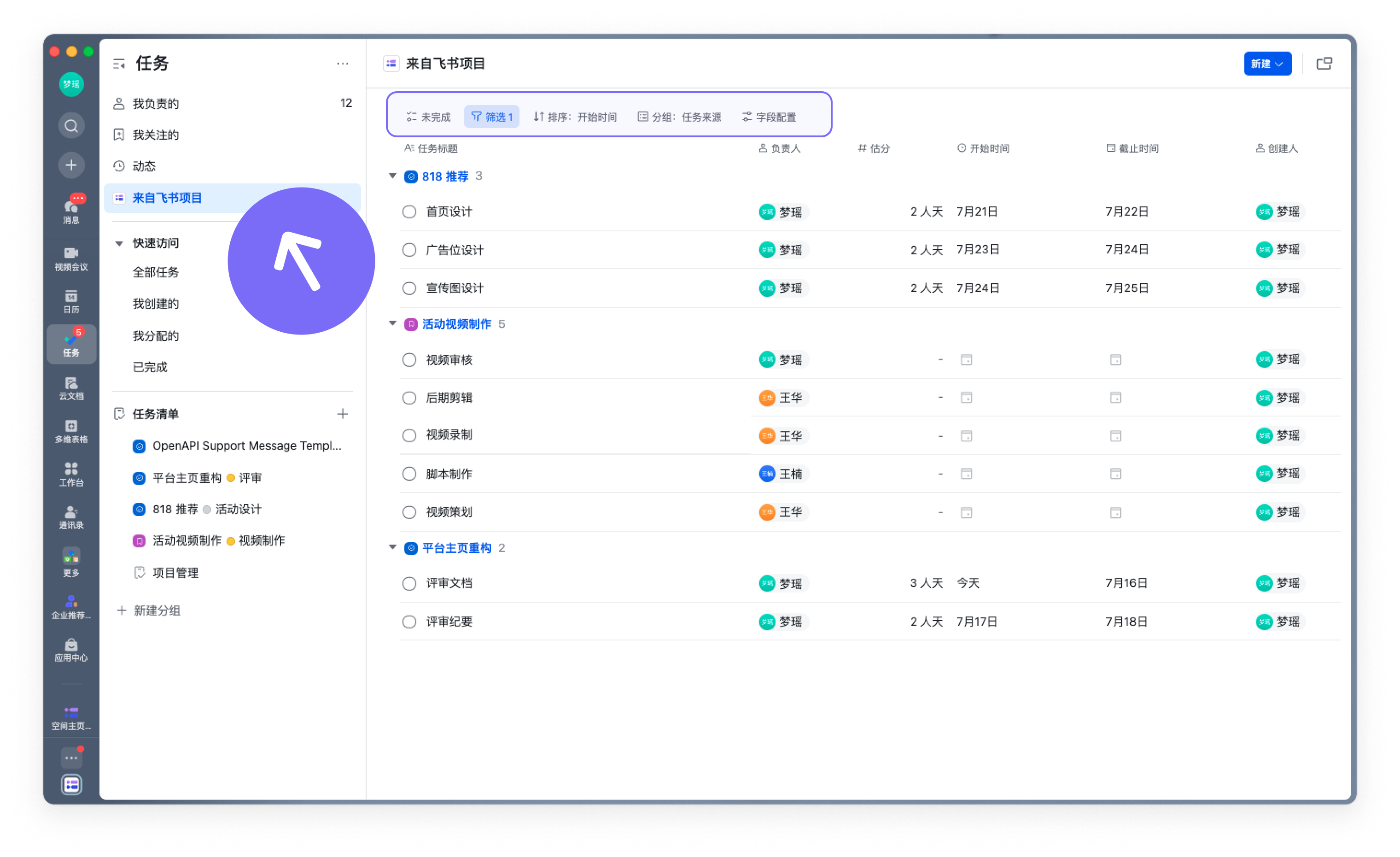Open Contacts (通讯录) icon

[x=71, y=517]
